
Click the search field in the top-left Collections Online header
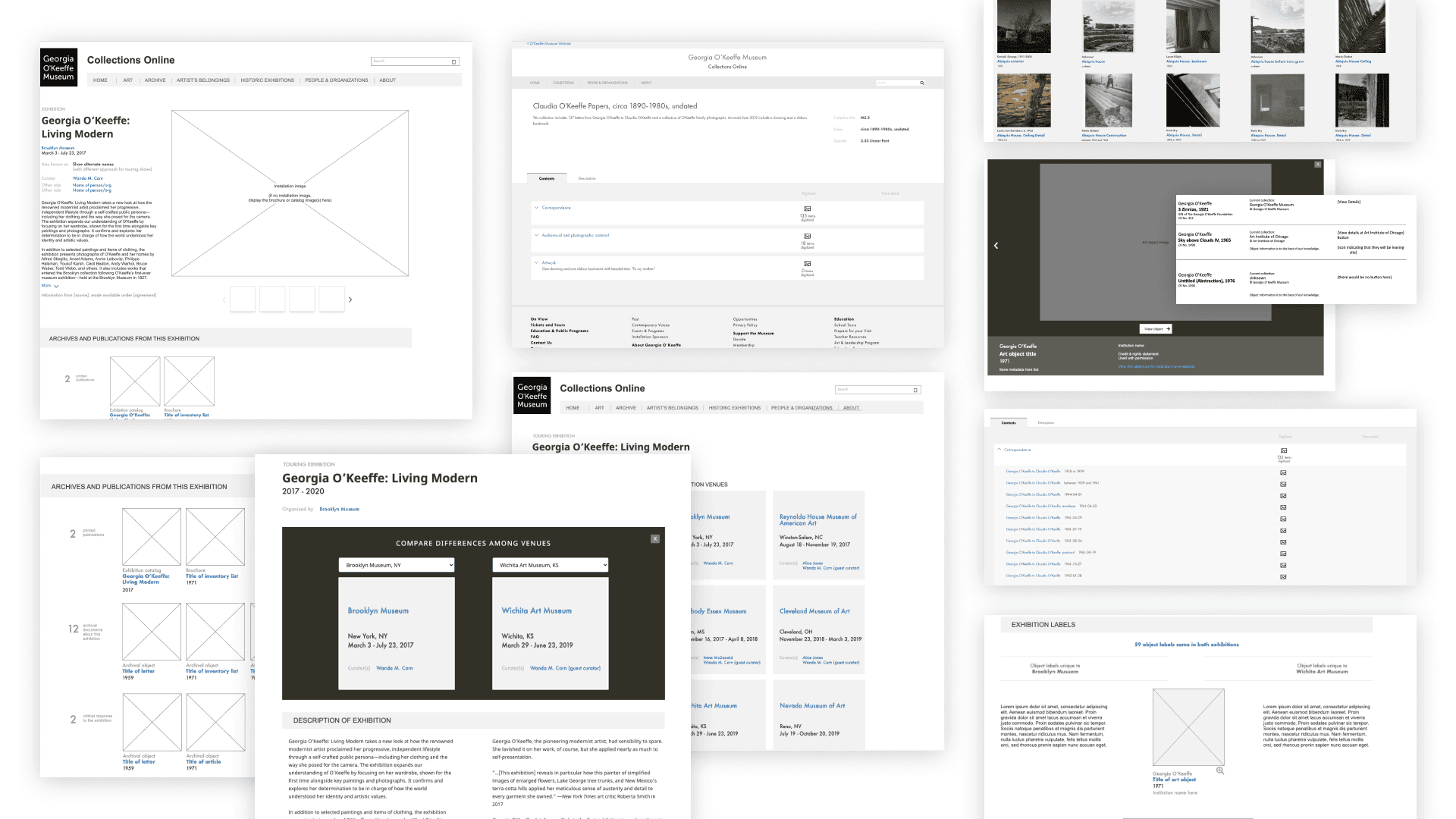click(411, 61)
